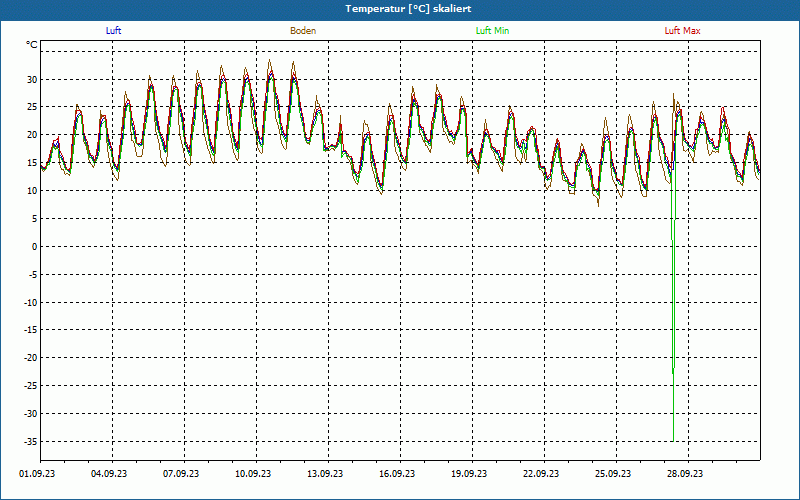Click the y-axis value 30
Image resolution: width=800 pixels, height=500 pixels.
pos(32,79)
